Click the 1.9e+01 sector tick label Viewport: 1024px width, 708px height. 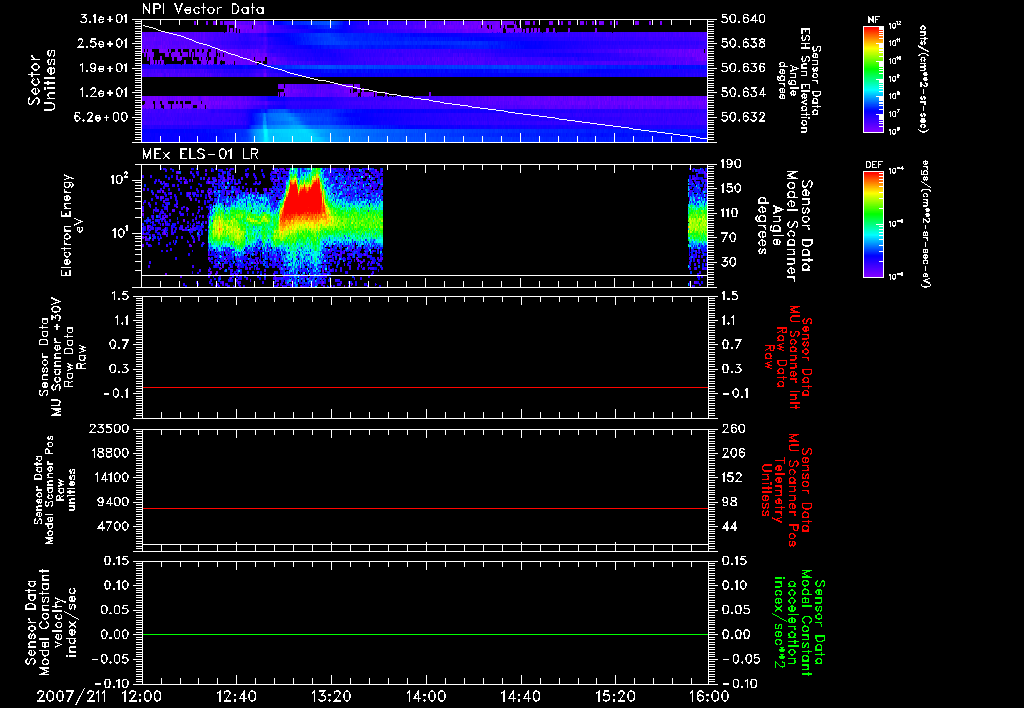click(x=104, y=68)
